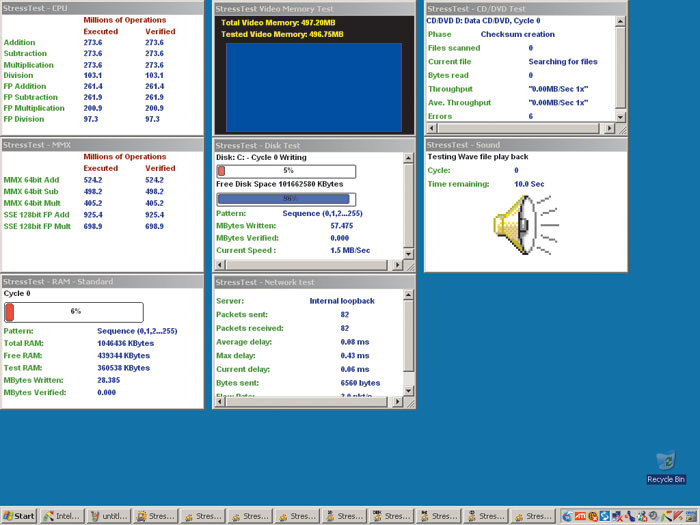Screen dimensions: 700x525
Task: Activate the StressTest - Network test title bar
Action: point(314,282)
